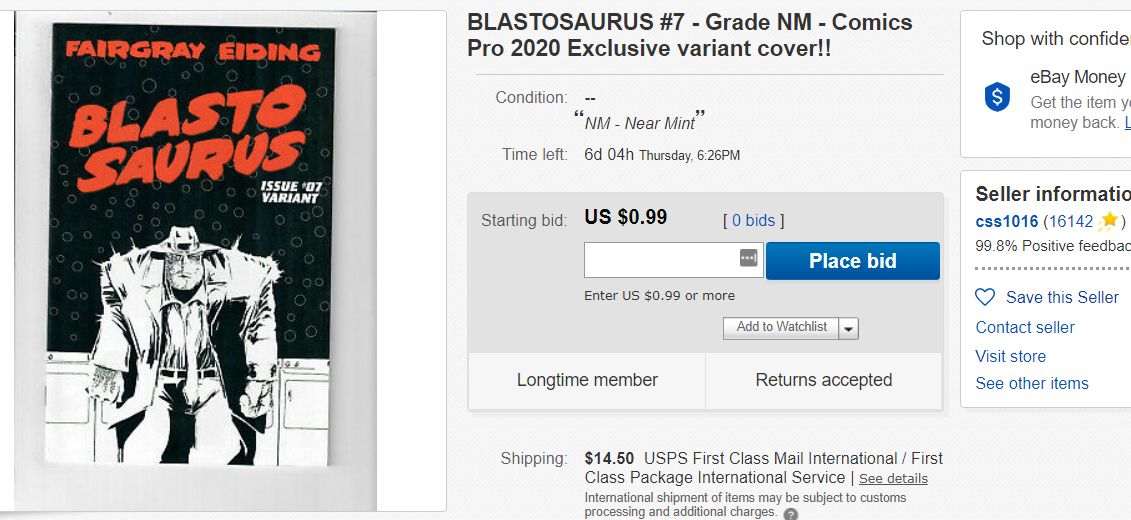Click the Returns accepted section
The image size is (1131, 520).
click(x=823, y=380)
